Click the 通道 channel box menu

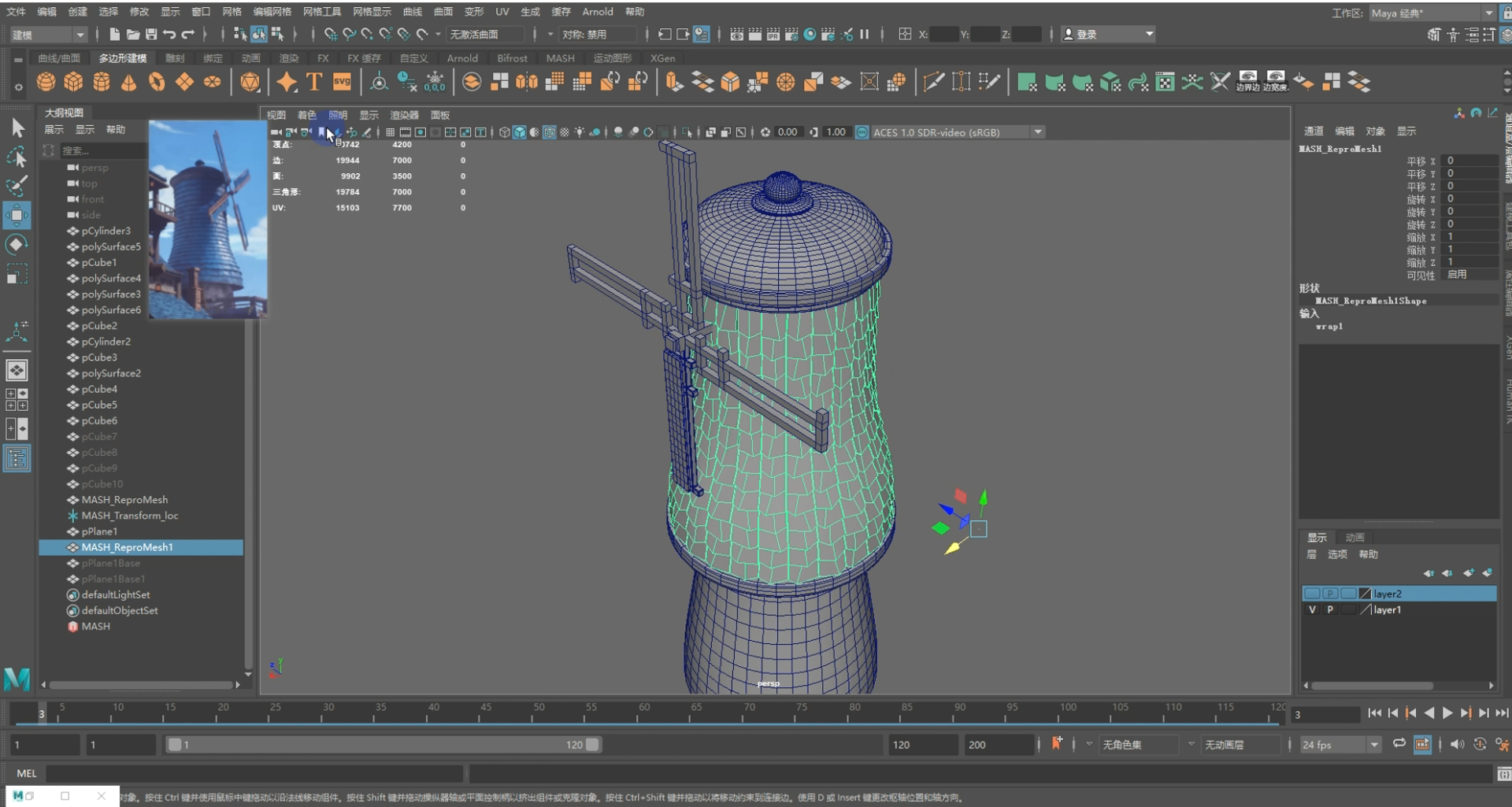pyautogui.click(x=1314, y=131)
